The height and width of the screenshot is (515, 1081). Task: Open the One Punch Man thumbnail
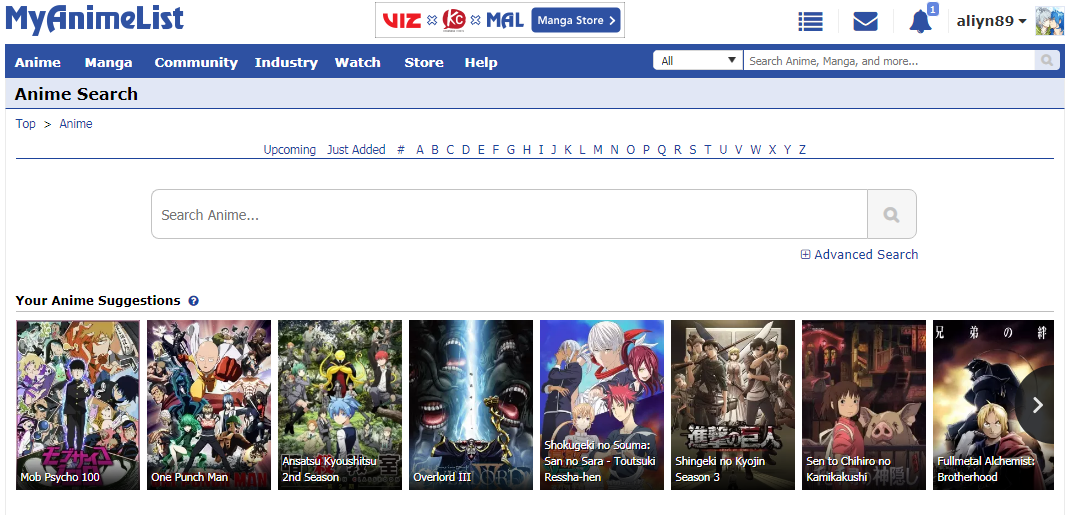point(209,405)
